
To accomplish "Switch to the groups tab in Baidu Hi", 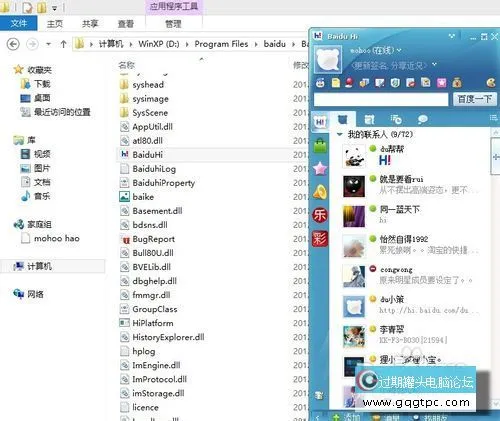I will pos(369,119).
